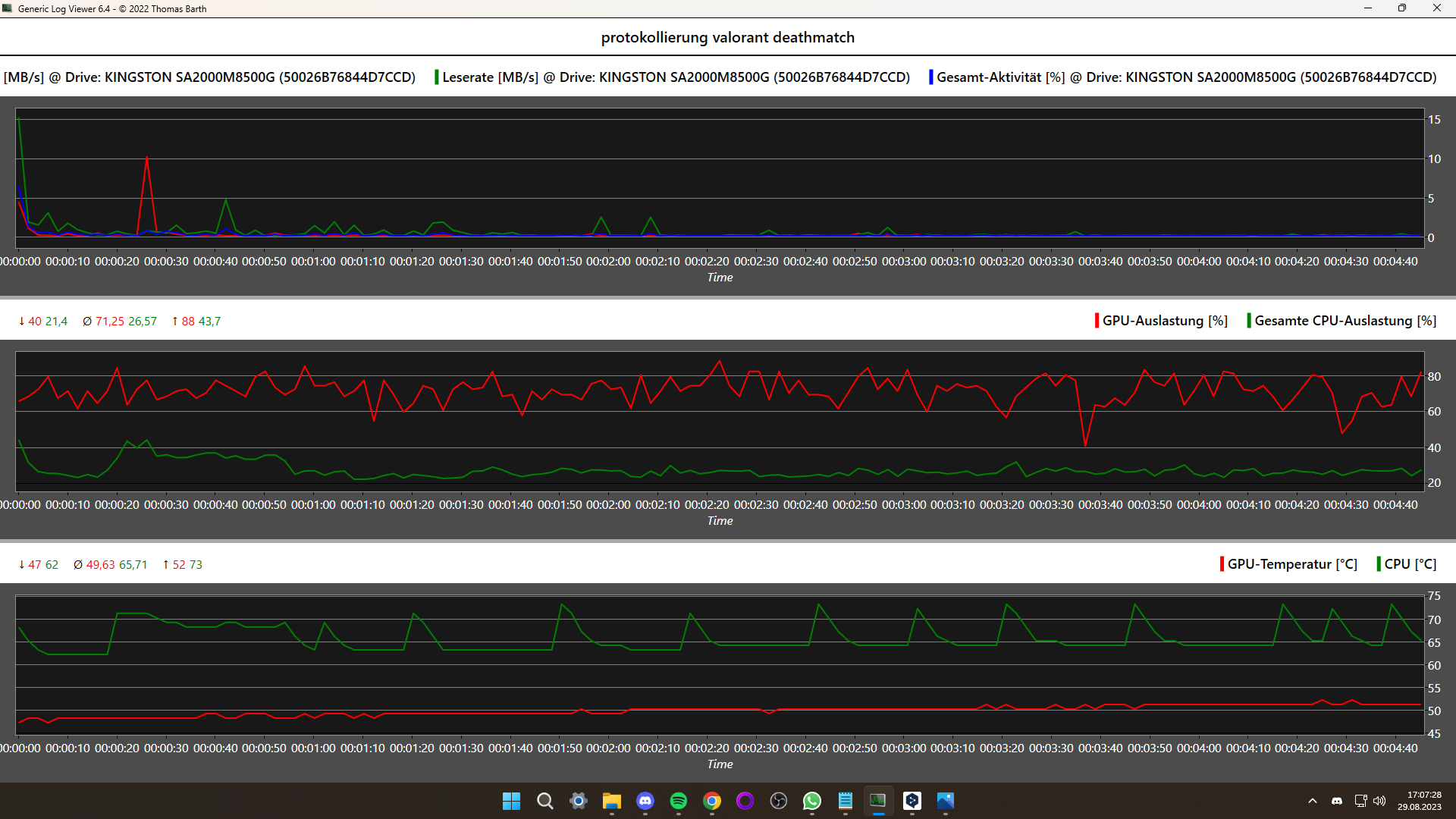Toggle the Gesamte CPU-Auslastung [%] legend entry
The width and height of the screenshot is (1456, 819).
1345,321
